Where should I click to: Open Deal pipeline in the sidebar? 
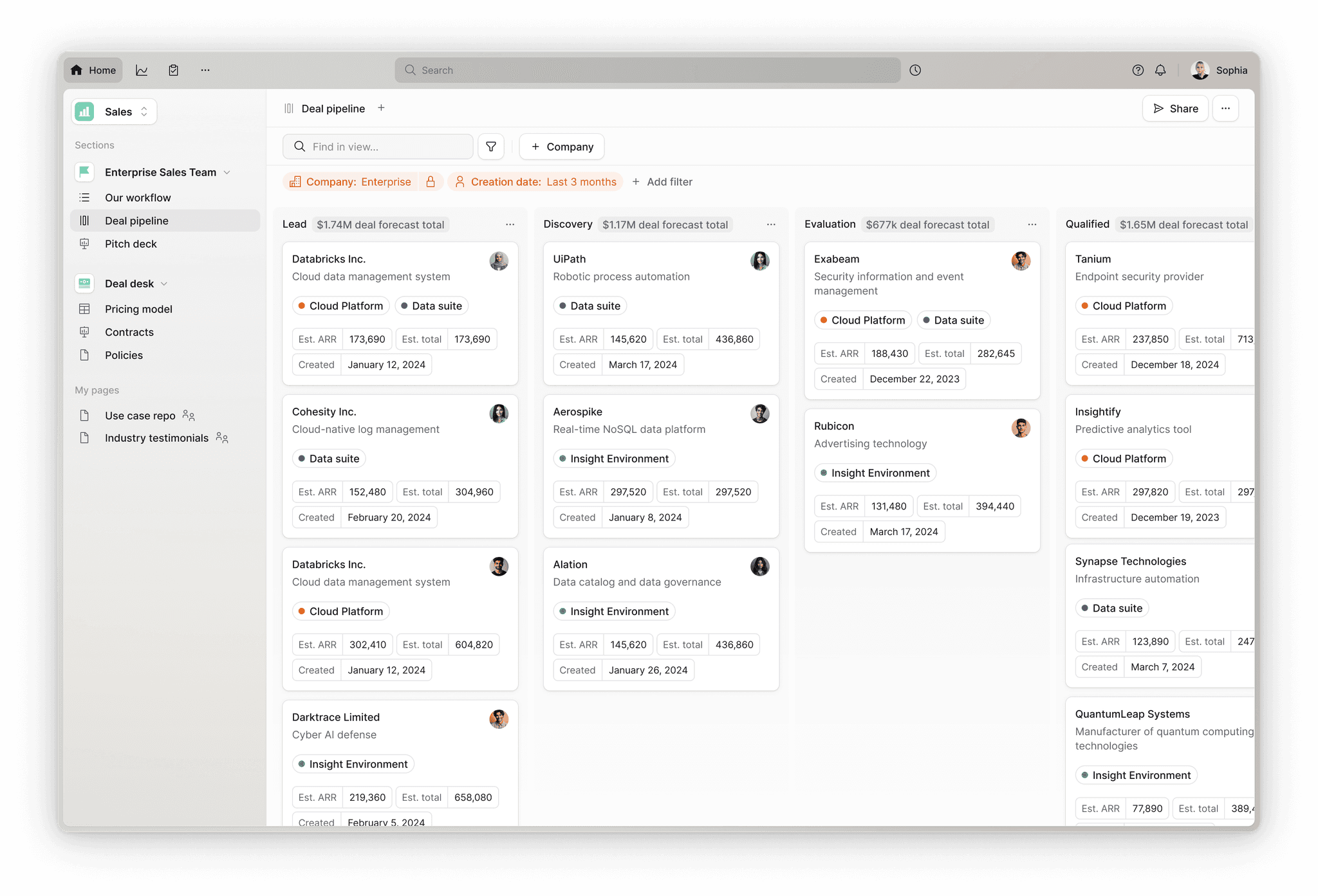pos(165,221)
